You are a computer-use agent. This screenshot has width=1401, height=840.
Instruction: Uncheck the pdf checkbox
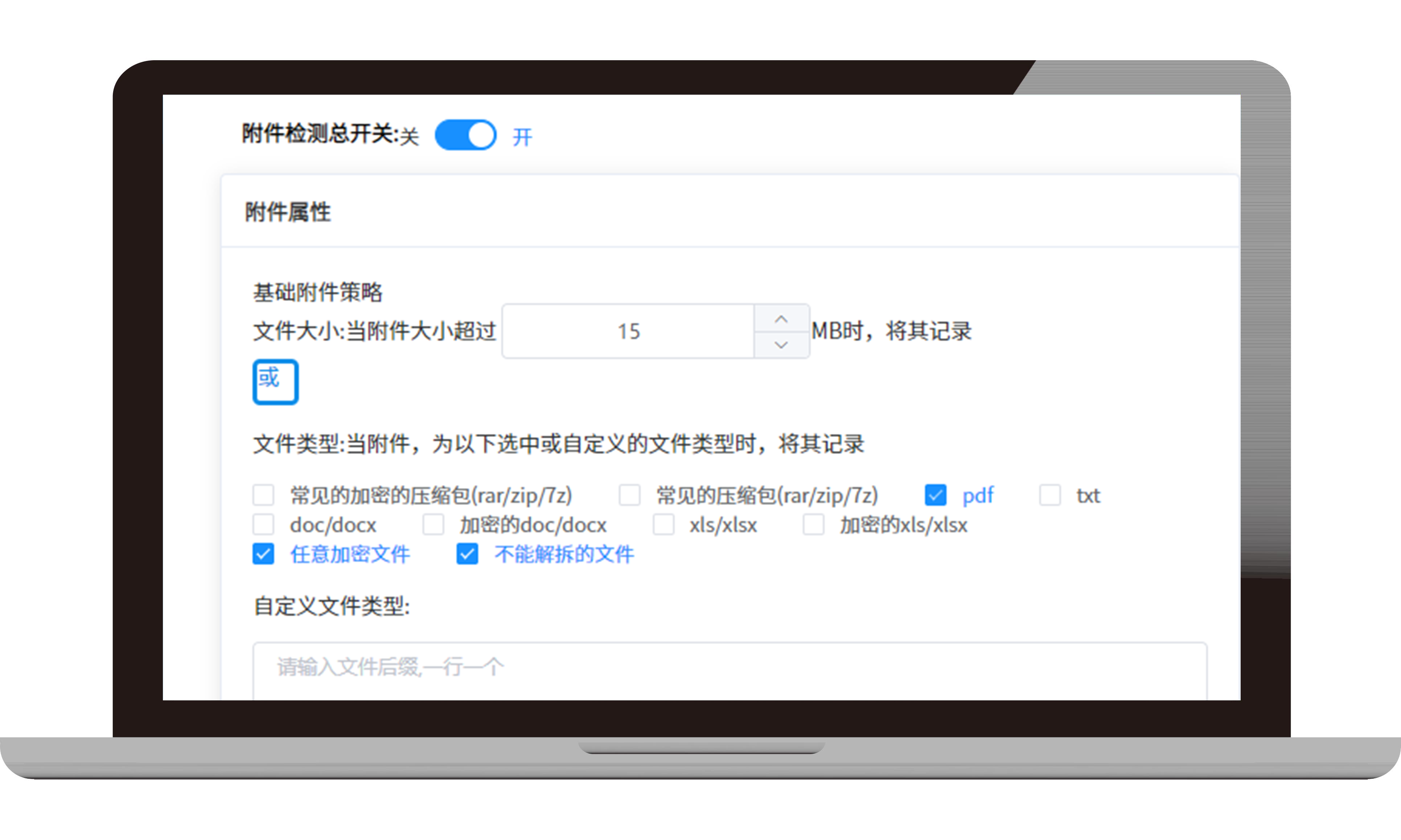coord(935,495)
